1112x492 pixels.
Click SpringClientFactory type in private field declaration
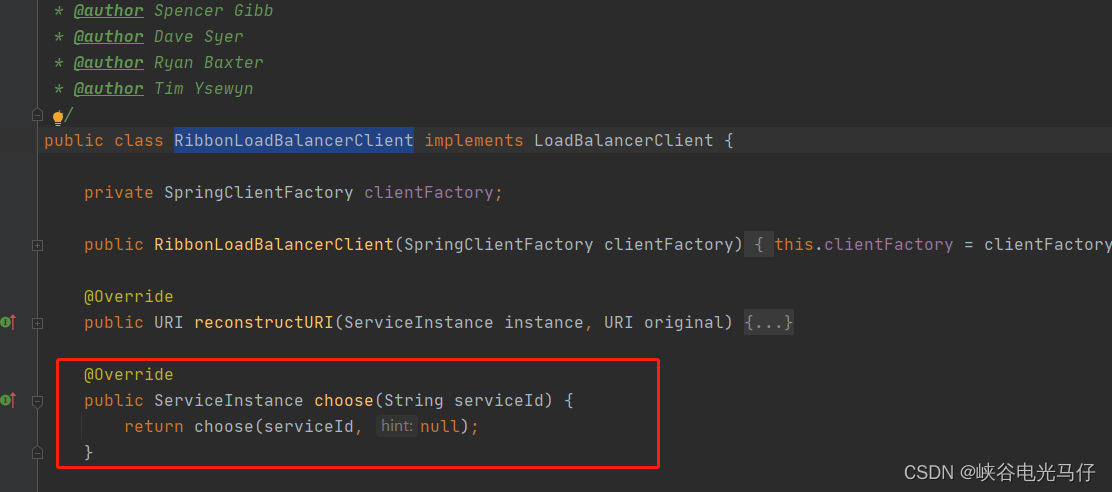pos(259,193)
